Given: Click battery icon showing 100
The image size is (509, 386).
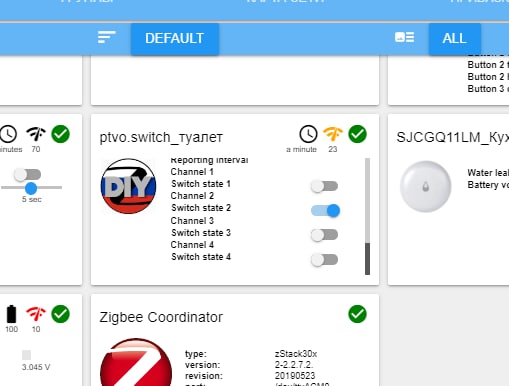Looking at the screenshot, I should pyautogui.click(x=11, y=314).
